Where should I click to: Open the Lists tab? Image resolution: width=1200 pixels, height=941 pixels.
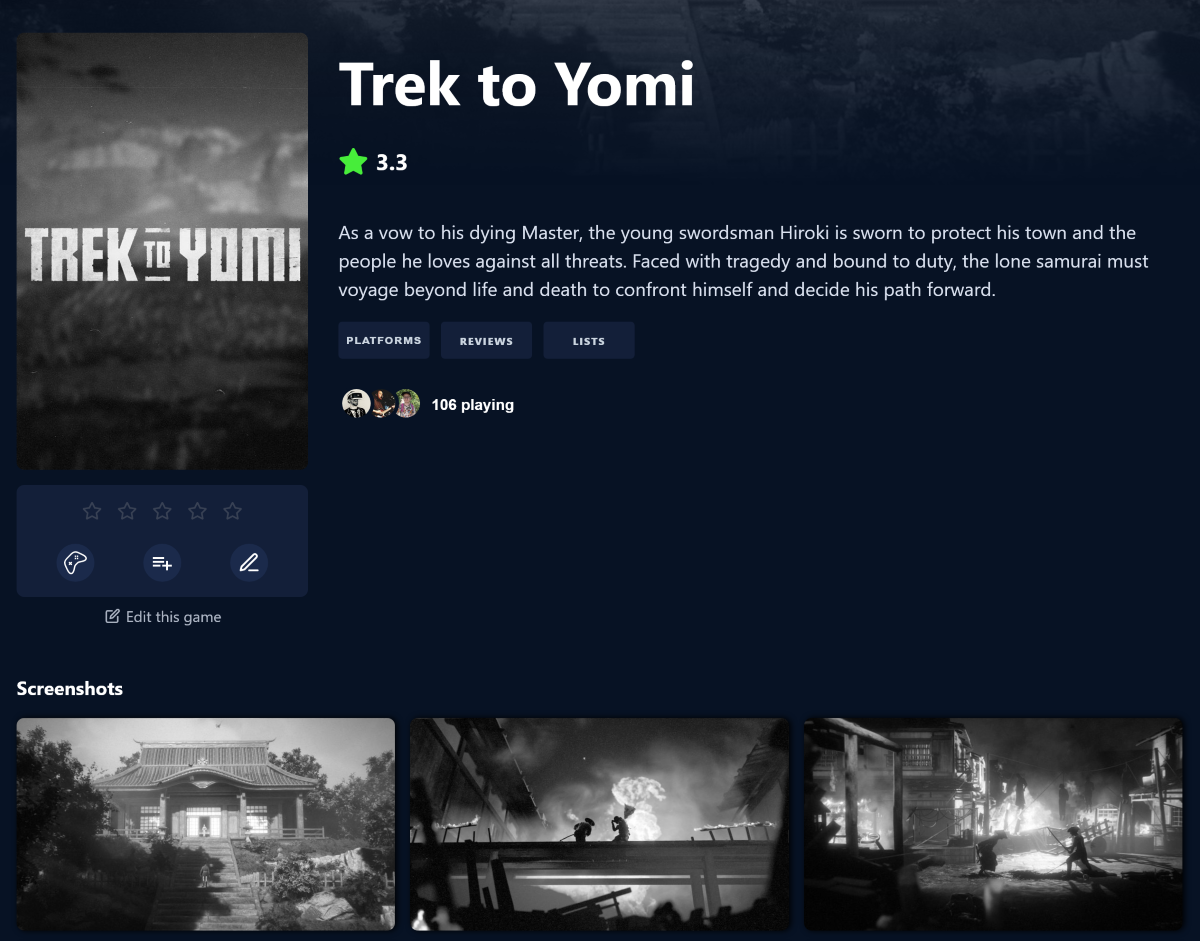click(589, 340)
